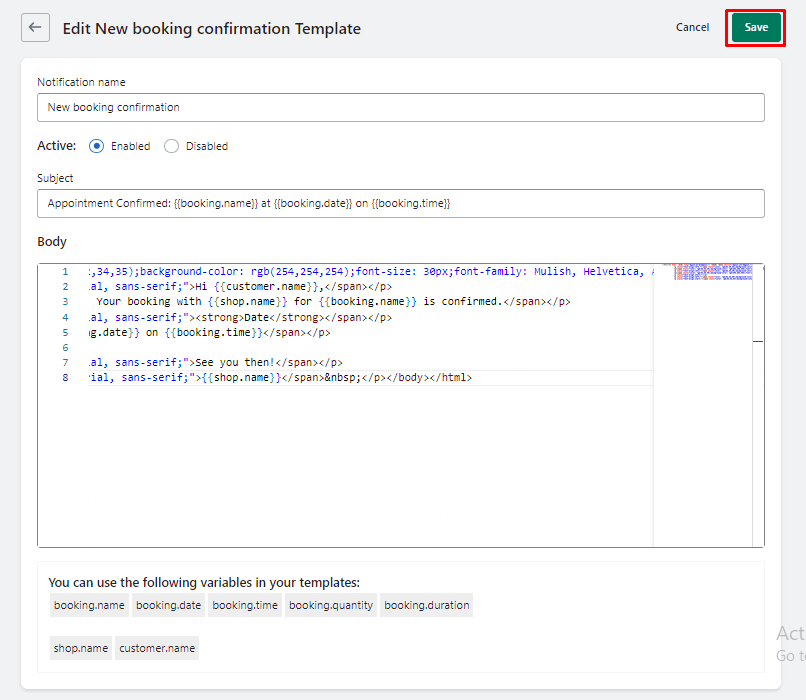Screen dimensions: 806x700
Task: Cancel editing the template
Action: click(692, 28)
